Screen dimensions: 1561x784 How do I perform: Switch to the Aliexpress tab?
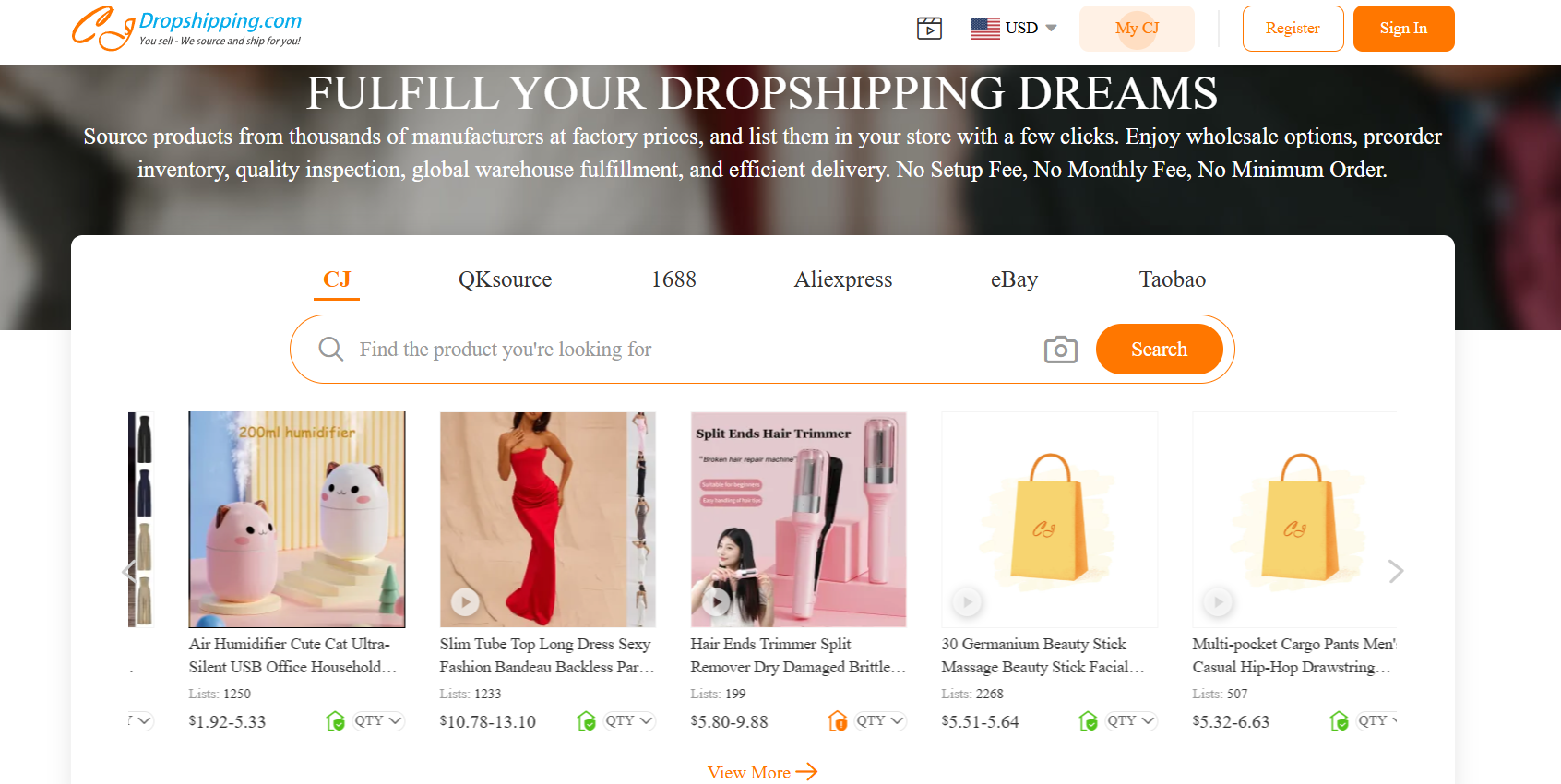point(843,279)
